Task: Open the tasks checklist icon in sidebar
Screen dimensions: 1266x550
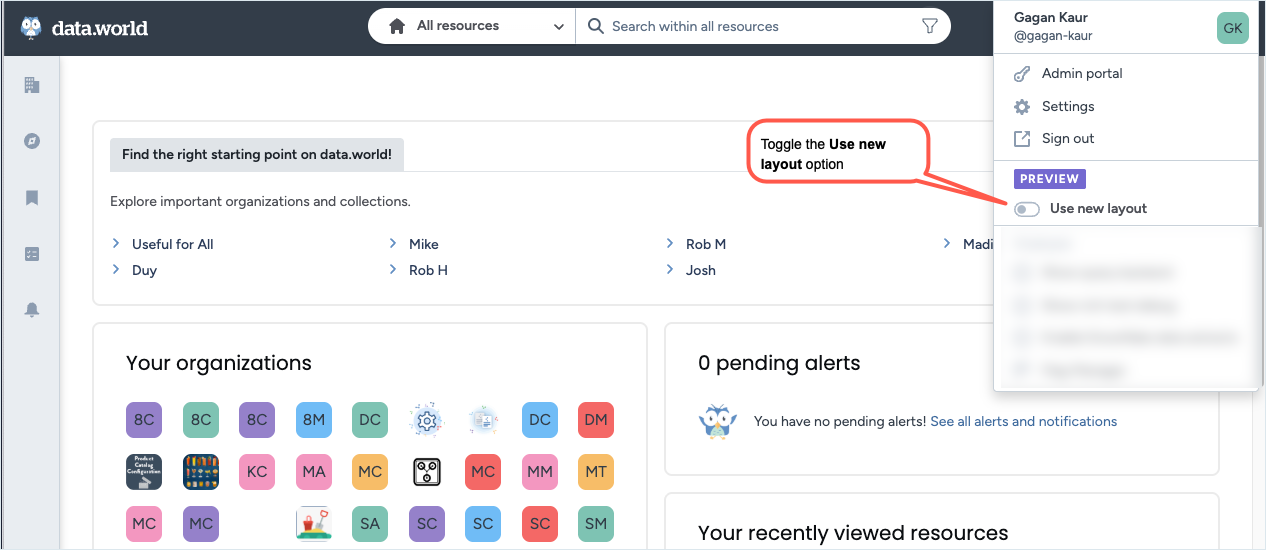Action: (32, 254)
